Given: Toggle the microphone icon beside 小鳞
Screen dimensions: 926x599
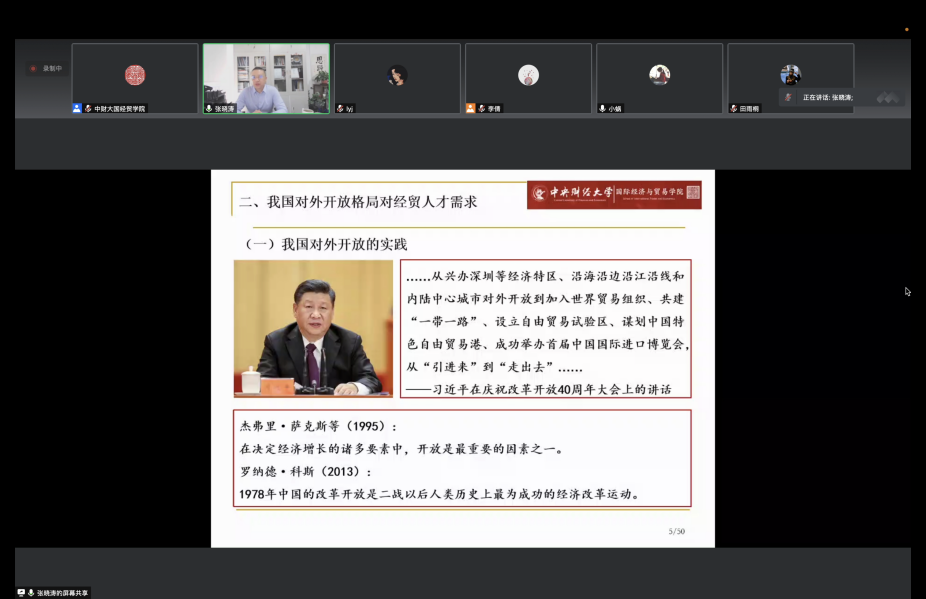Looking at the screenshot, I should tap(602, 108).
